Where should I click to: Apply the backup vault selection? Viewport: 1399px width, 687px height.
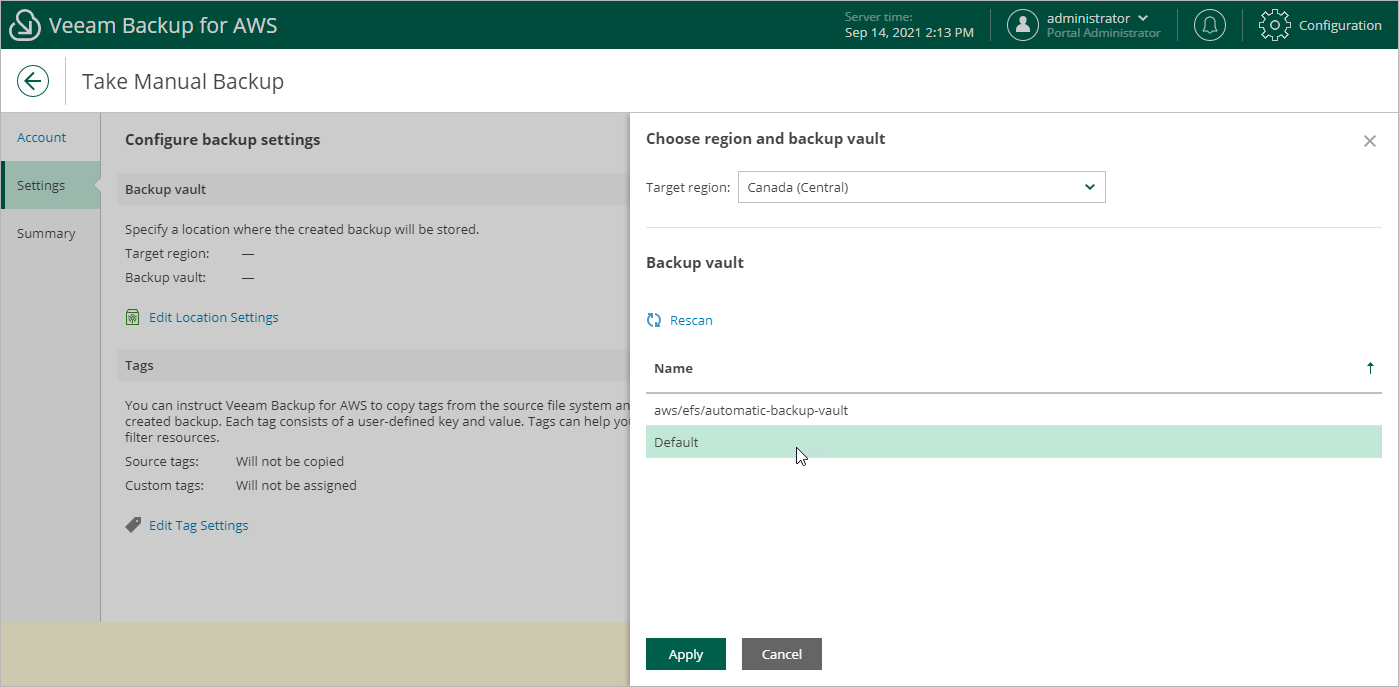coord(686,654)
